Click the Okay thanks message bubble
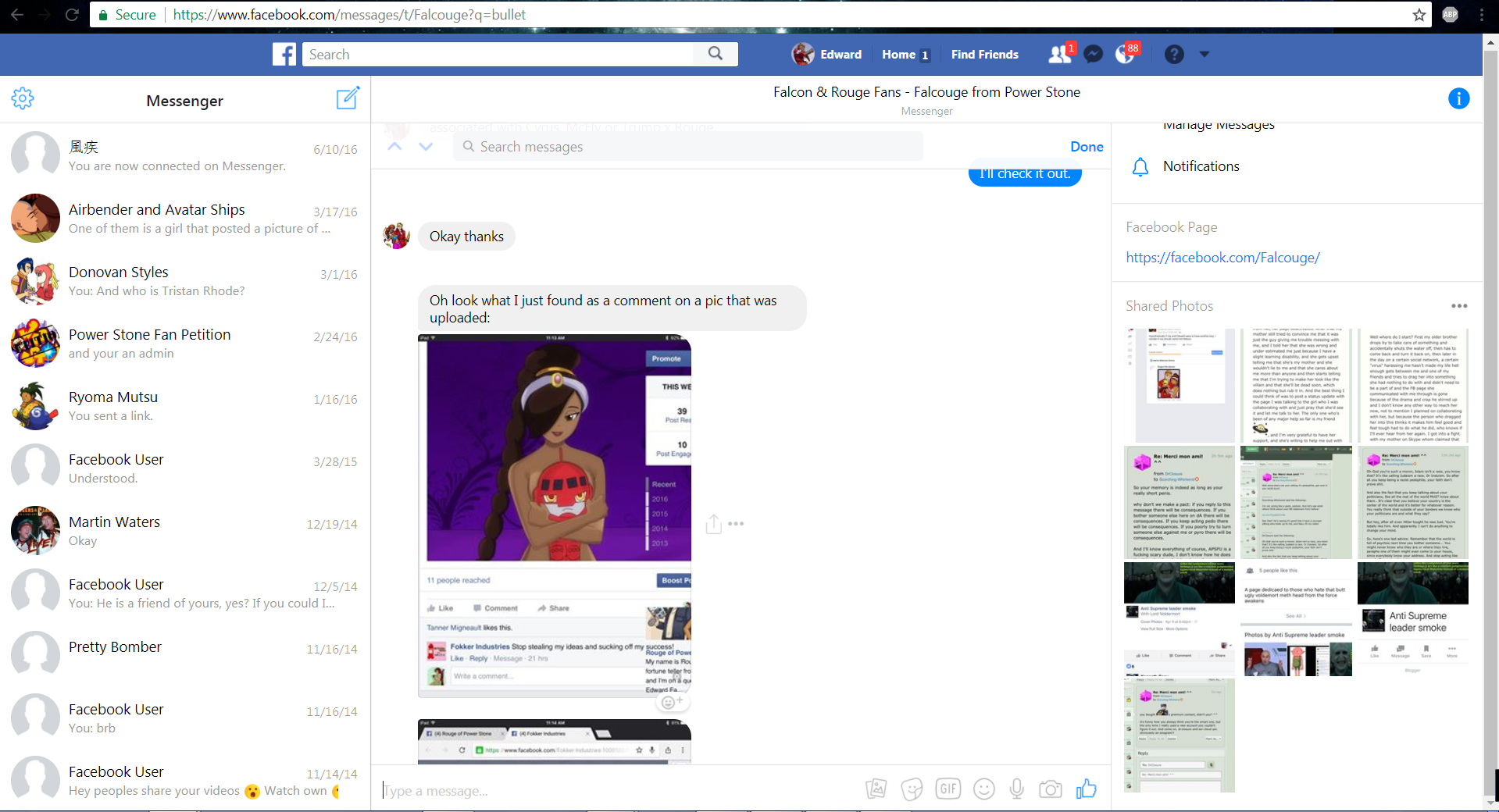Image resolution: width=1499 pixels, height=812 pixels. tap(466, 237)
